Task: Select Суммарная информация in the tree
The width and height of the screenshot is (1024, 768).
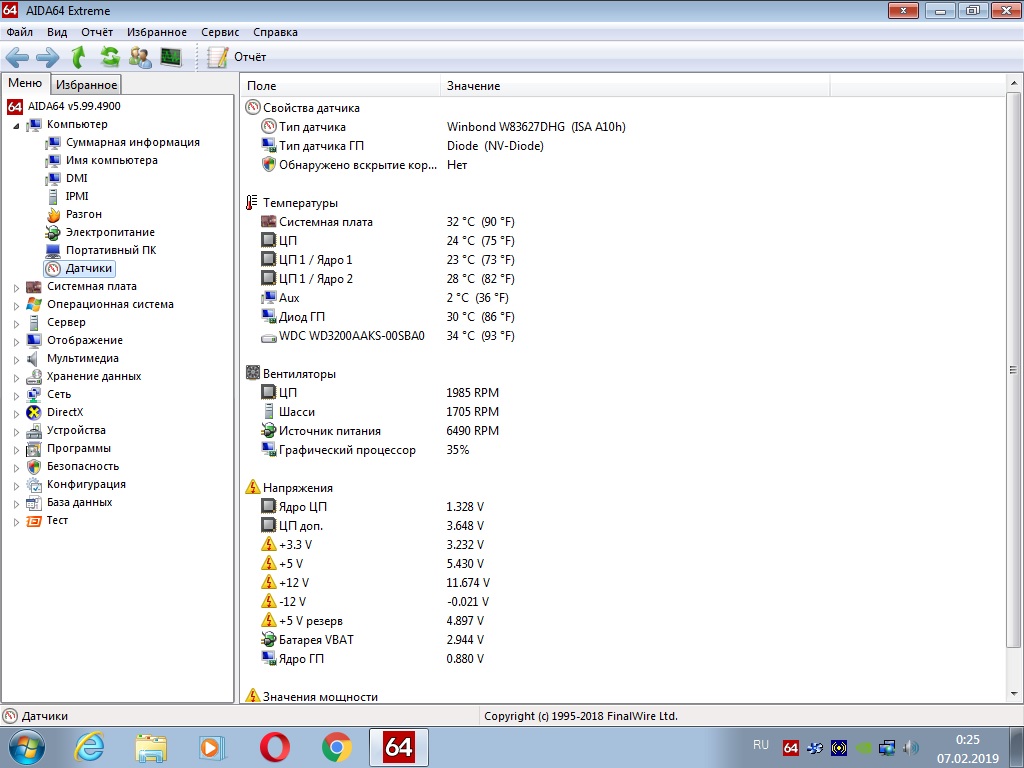Action: coord(132,142)
